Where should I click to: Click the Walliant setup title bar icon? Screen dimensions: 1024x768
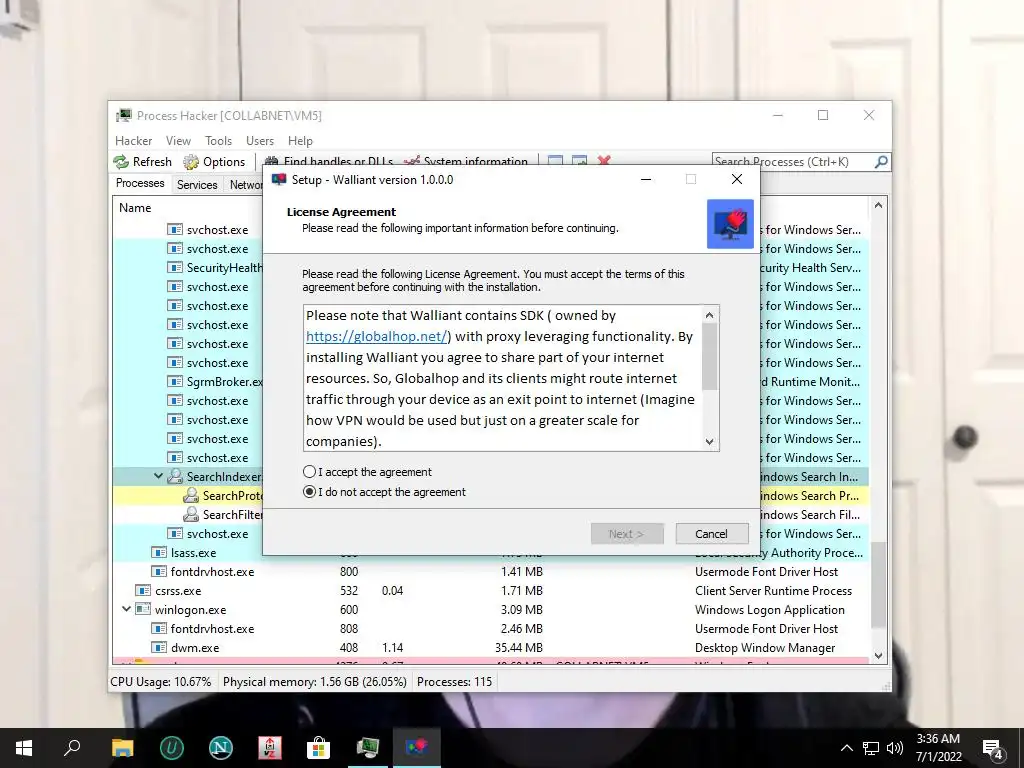[x=279, y=180]
